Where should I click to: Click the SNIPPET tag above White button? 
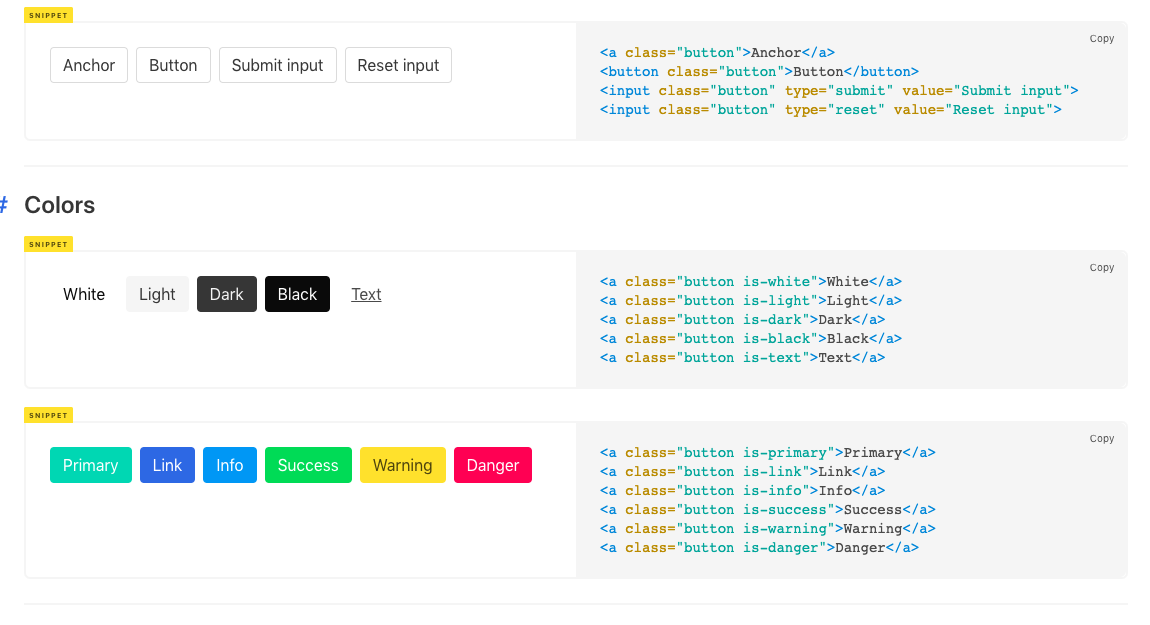48,244
